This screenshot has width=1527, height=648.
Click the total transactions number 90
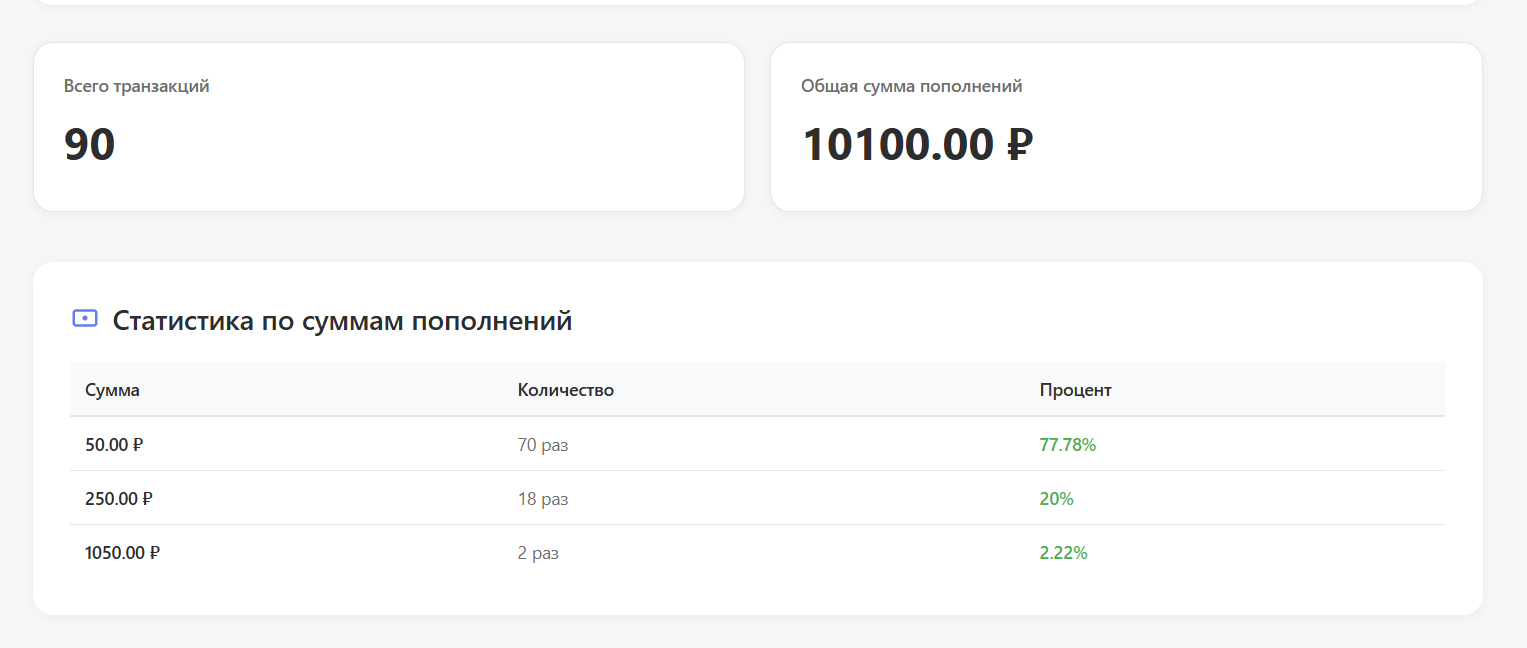pos(90,145)
